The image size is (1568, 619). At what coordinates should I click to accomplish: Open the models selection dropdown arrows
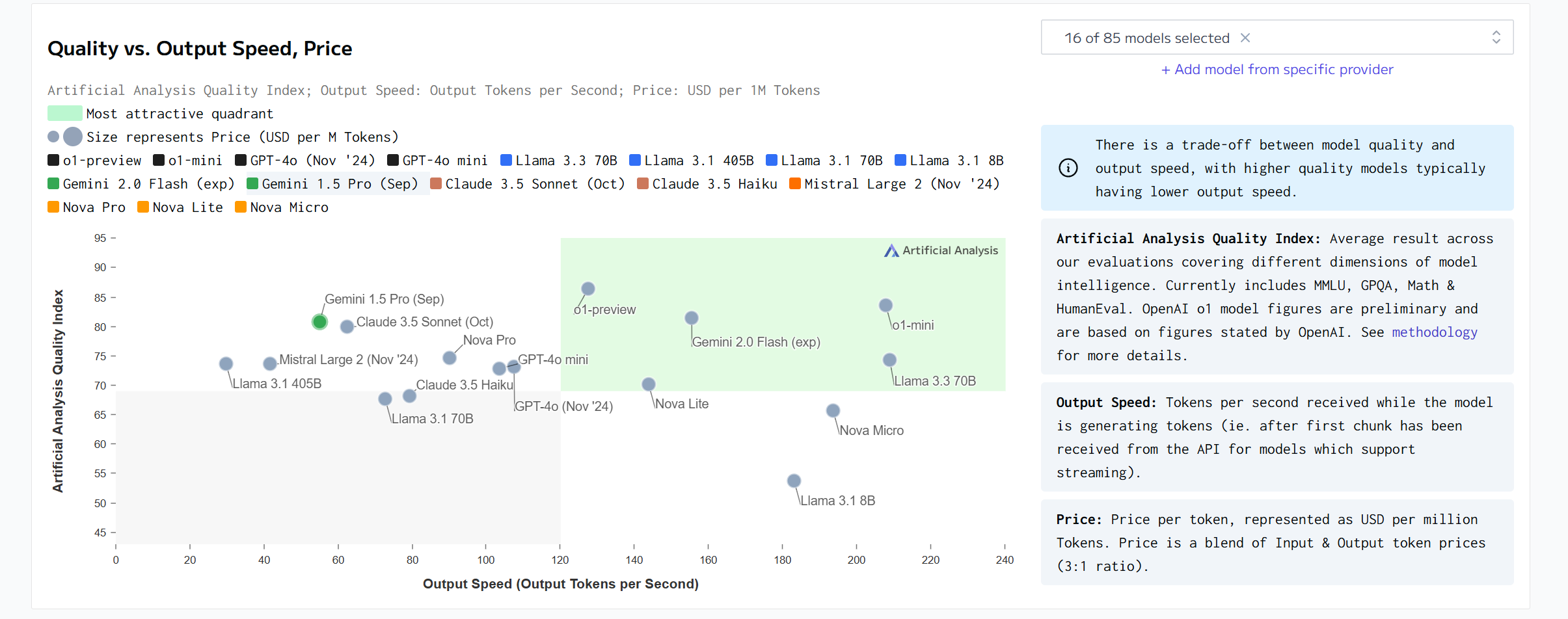1496,37
